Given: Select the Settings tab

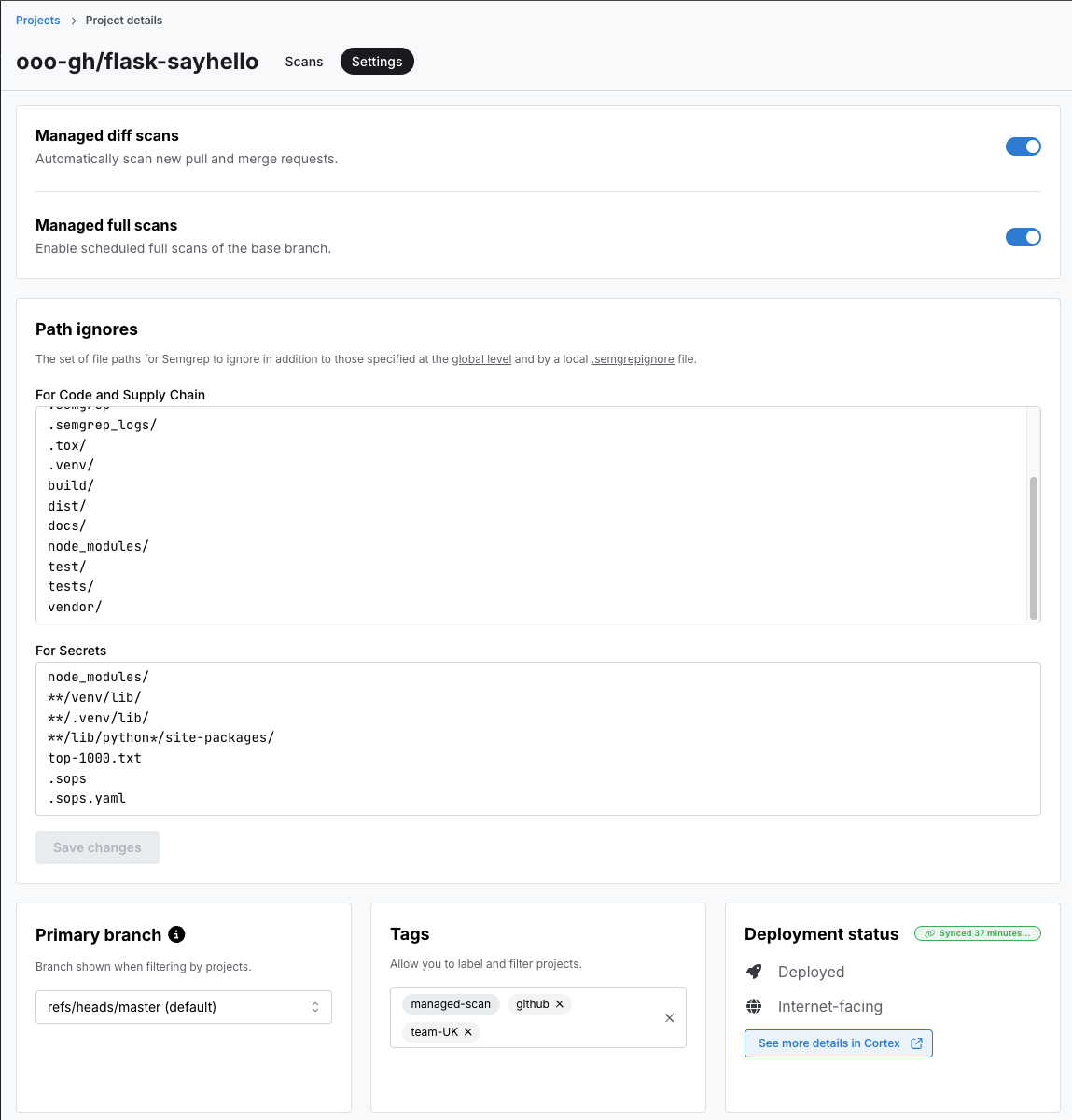Looking at the screenshot, I should pyautogui.click(x=377, y=61).
